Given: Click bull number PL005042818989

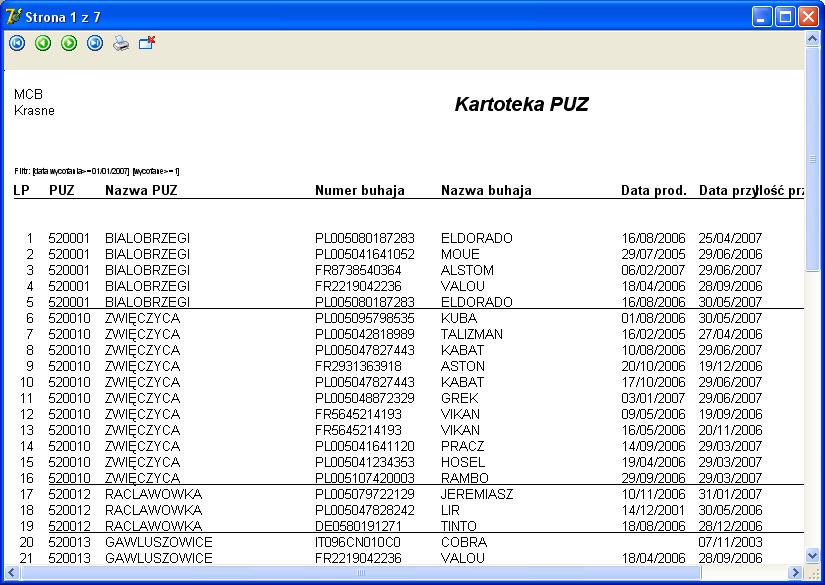Looking at the screenshot, I should [x=365, y=334].
